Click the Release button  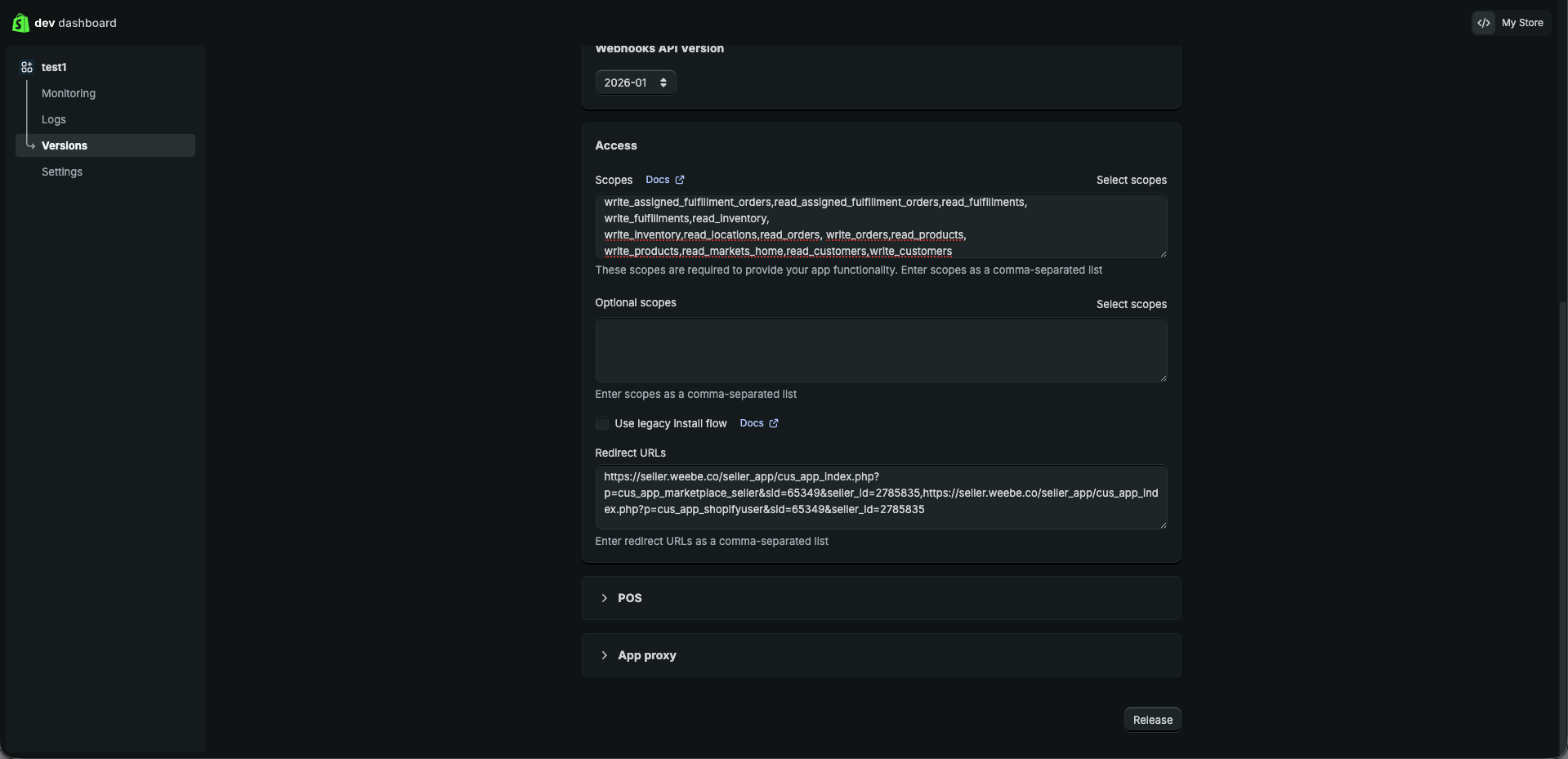coord(1151,719)
